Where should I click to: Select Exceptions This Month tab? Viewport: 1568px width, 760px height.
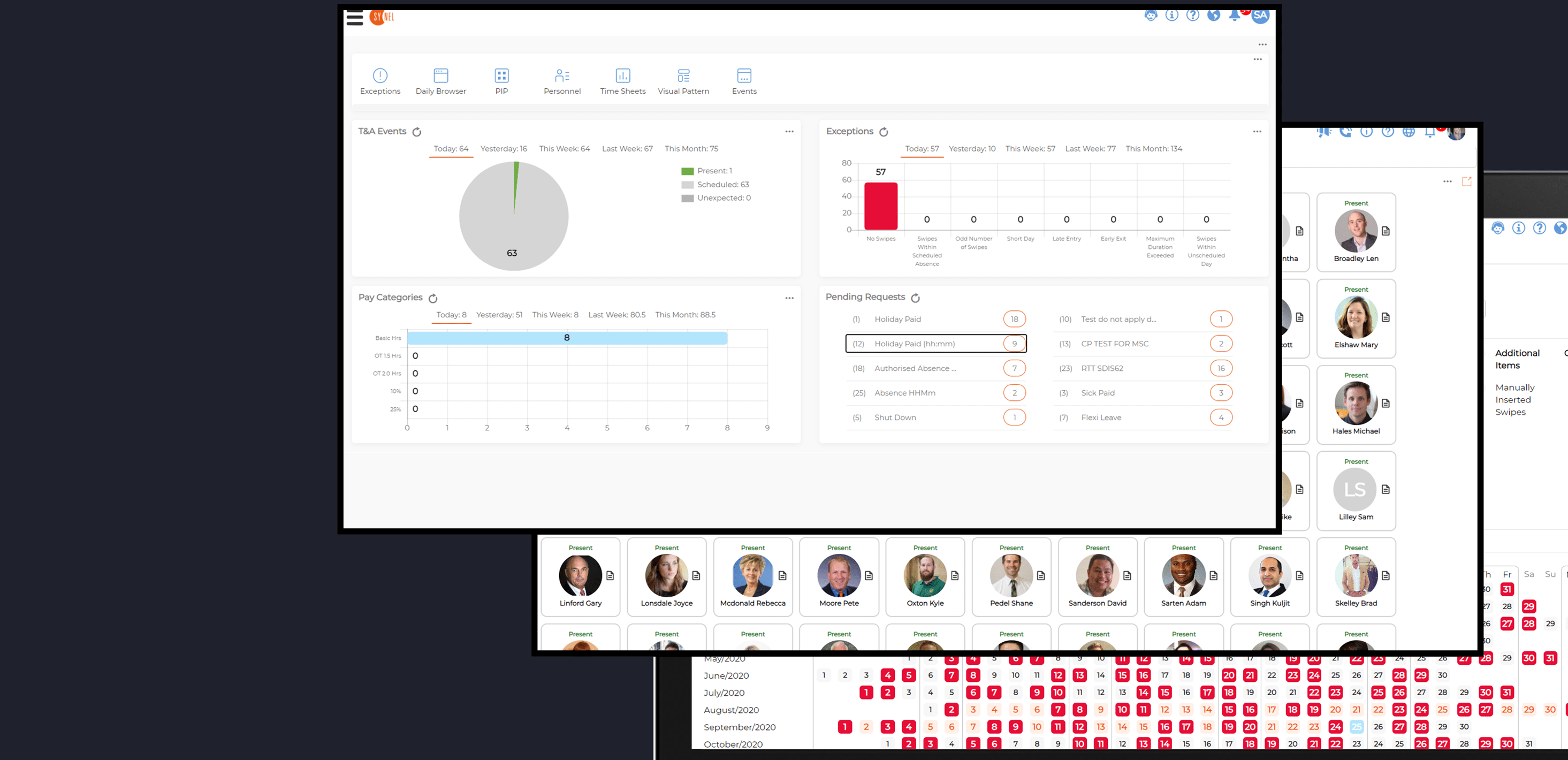click(x=1153, y=149)
